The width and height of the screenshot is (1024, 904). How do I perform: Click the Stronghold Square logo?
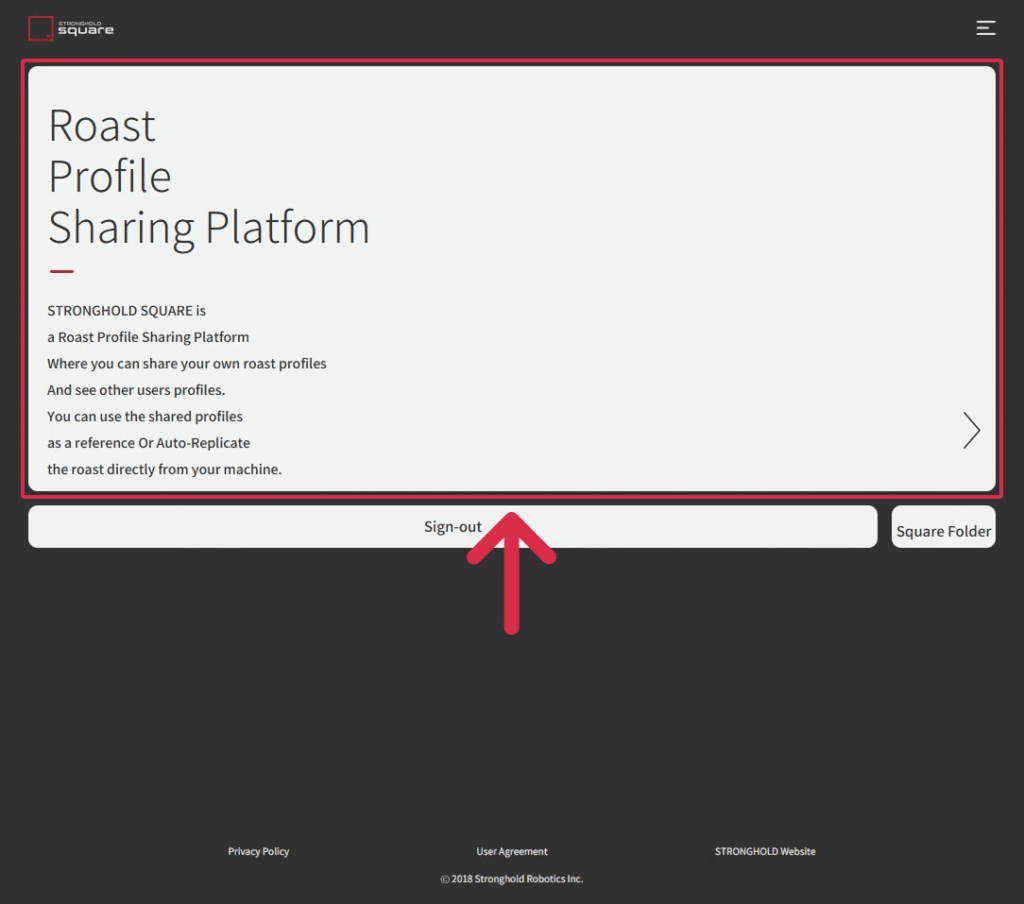71,29
